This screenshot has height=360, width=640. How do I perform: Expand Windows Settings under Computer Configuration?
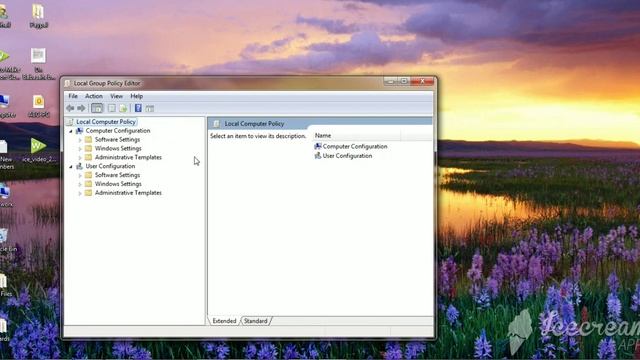[80, 149]
